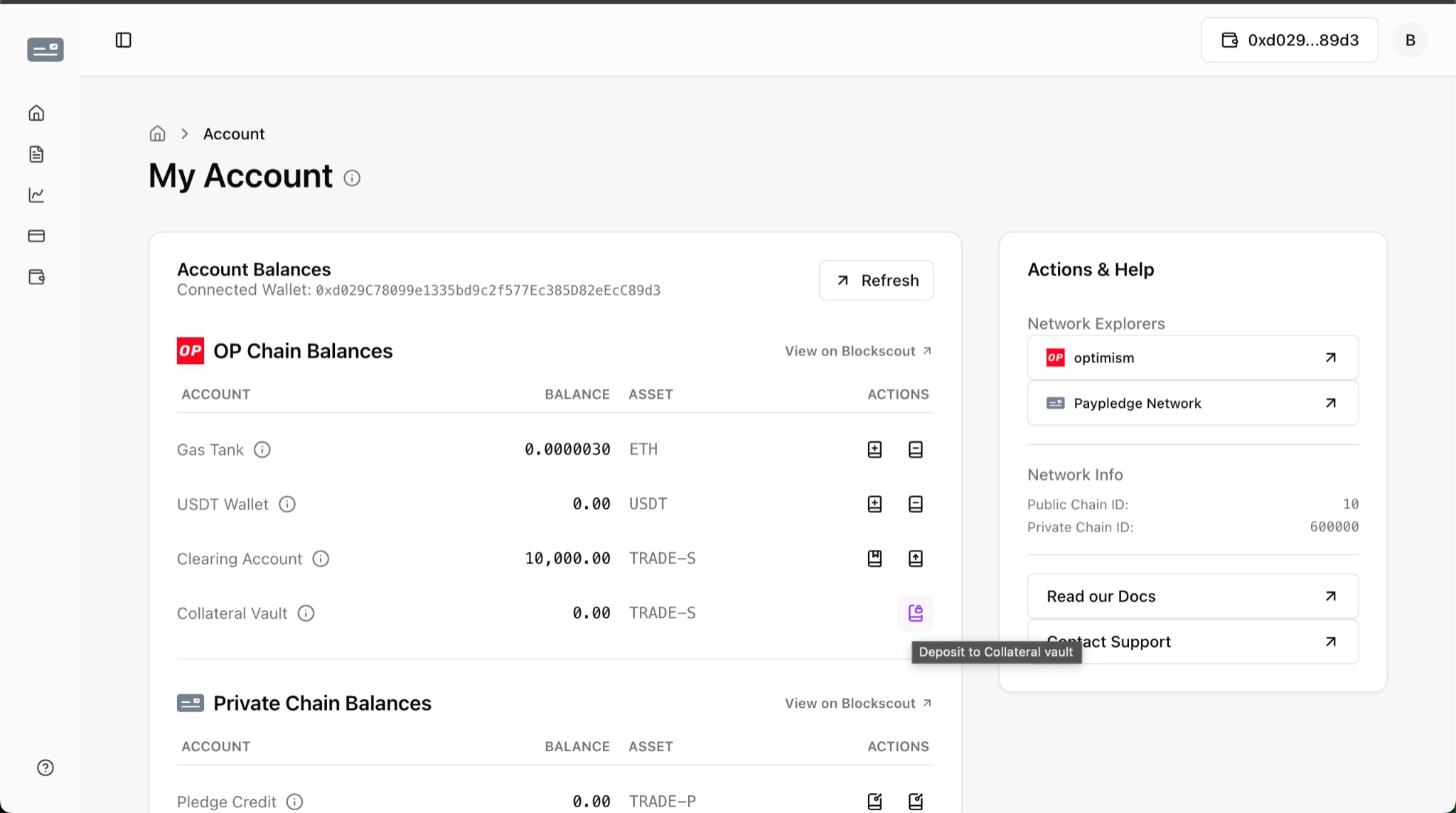Click the breadcrumb home icon
Screen dimensions: 1456x813
[157, 134]
